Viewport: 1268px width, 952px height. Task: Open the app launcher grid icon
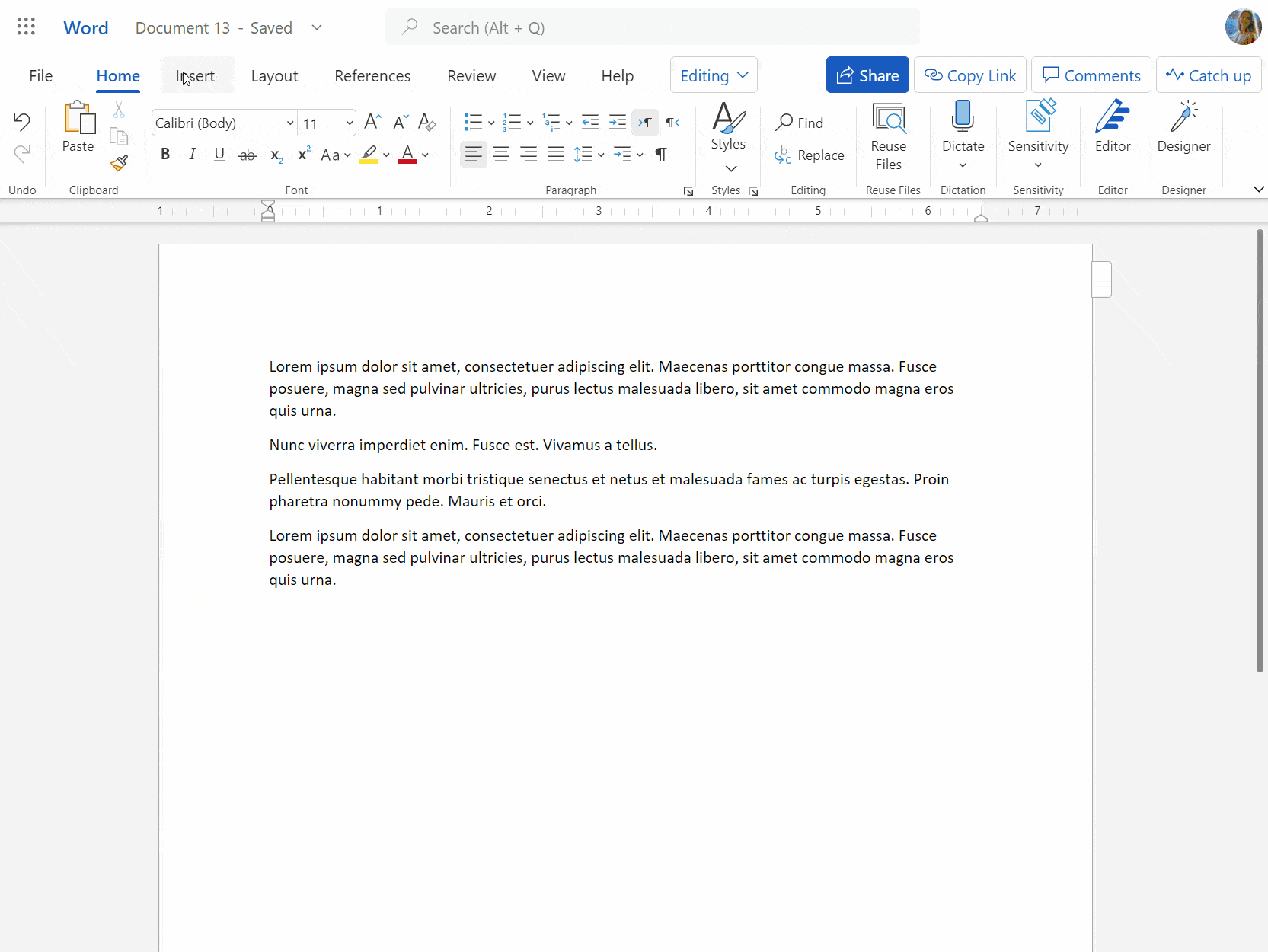(26, 27)
